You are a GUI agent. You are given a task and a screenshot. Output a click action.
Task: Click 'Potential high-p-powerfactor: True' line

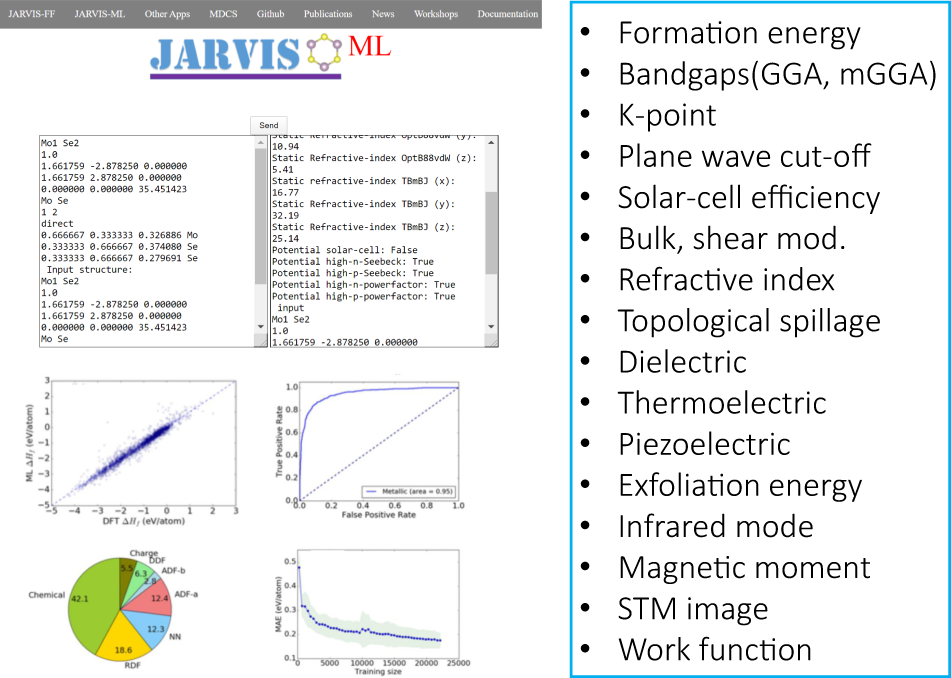[363, 296]
